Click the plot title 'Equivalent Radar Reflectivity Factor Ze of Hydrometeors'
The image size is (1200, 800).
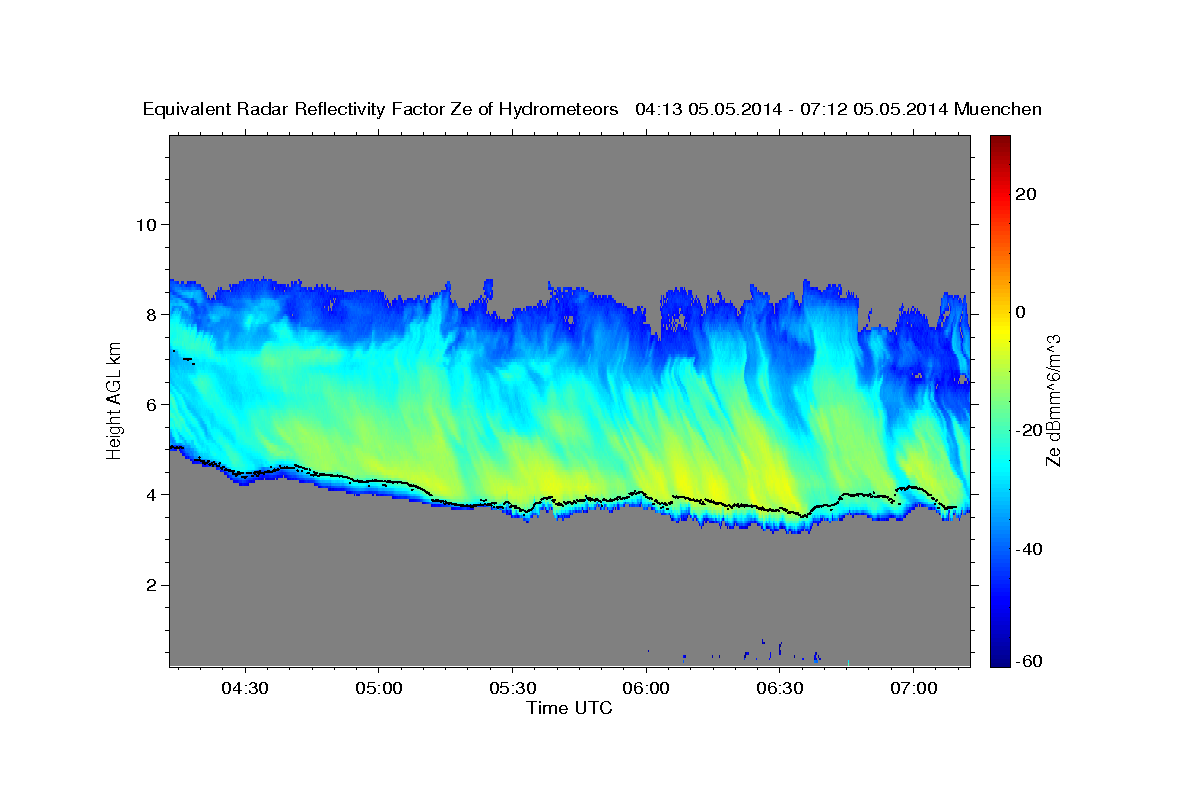click(x=381, y=109)
